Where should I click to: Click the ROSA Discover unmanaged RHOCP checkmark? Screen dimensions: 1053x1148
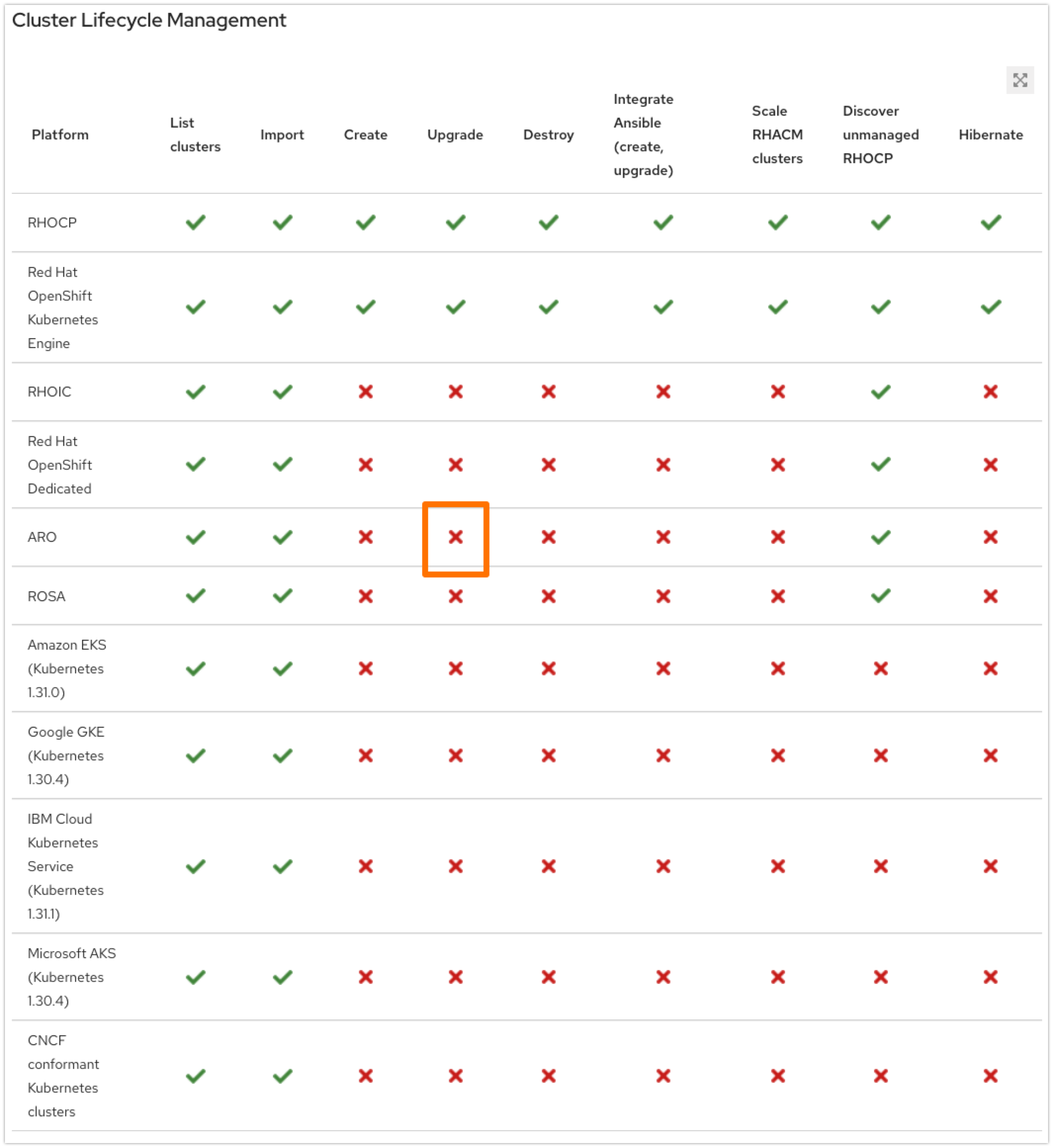point(880,596)
